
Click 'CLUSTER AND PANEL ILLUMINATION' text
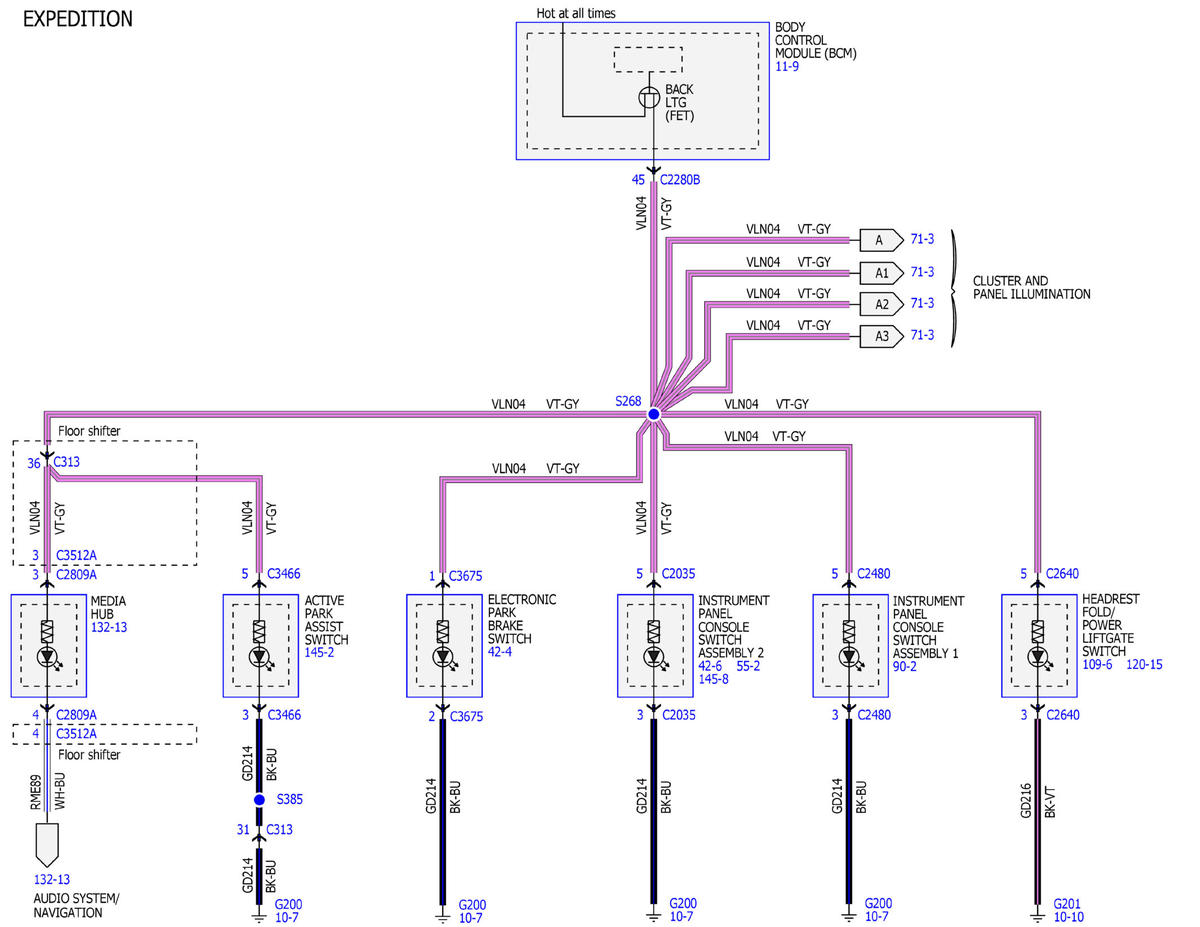point(1032,288)
